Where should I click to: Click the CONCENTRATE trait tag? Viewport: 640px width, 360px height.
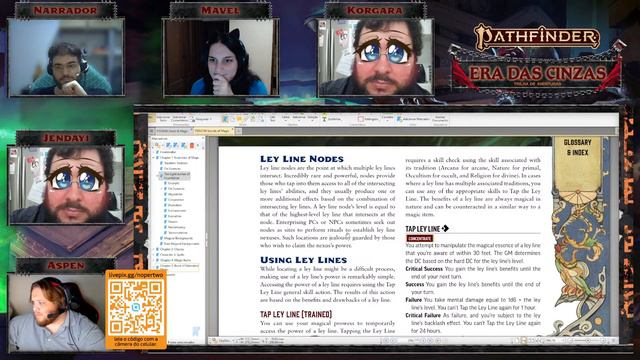tap(419, 238)
